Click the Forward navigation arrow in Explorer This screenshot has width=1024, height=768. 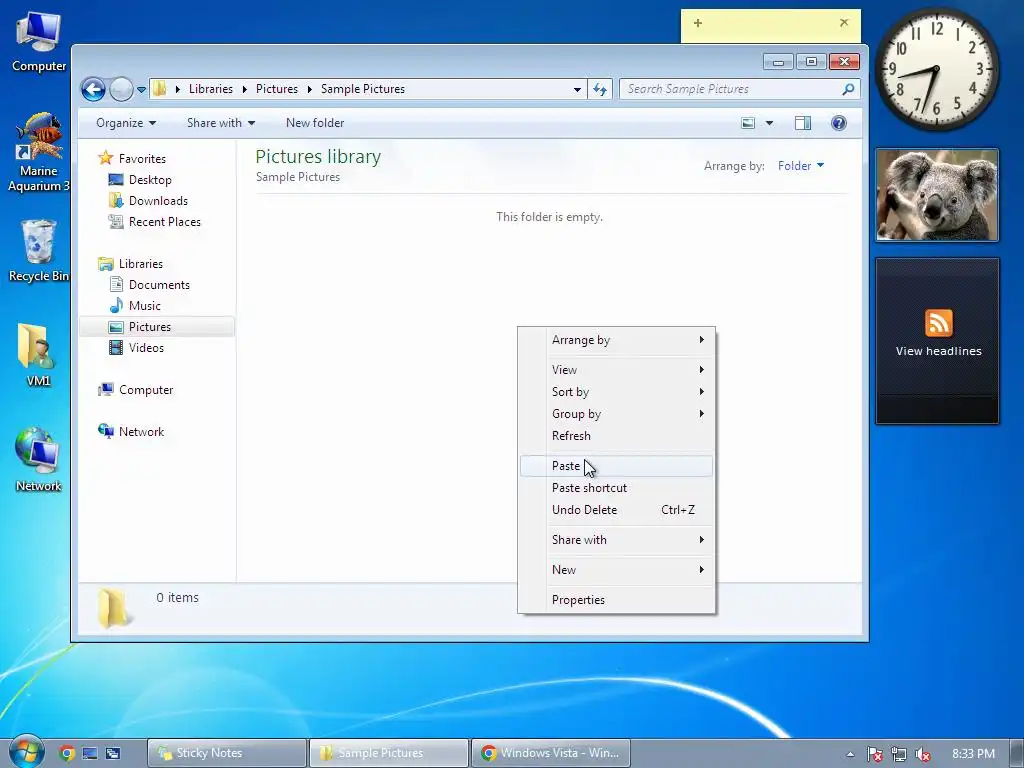pyautogui.click(x=121, y=89)
